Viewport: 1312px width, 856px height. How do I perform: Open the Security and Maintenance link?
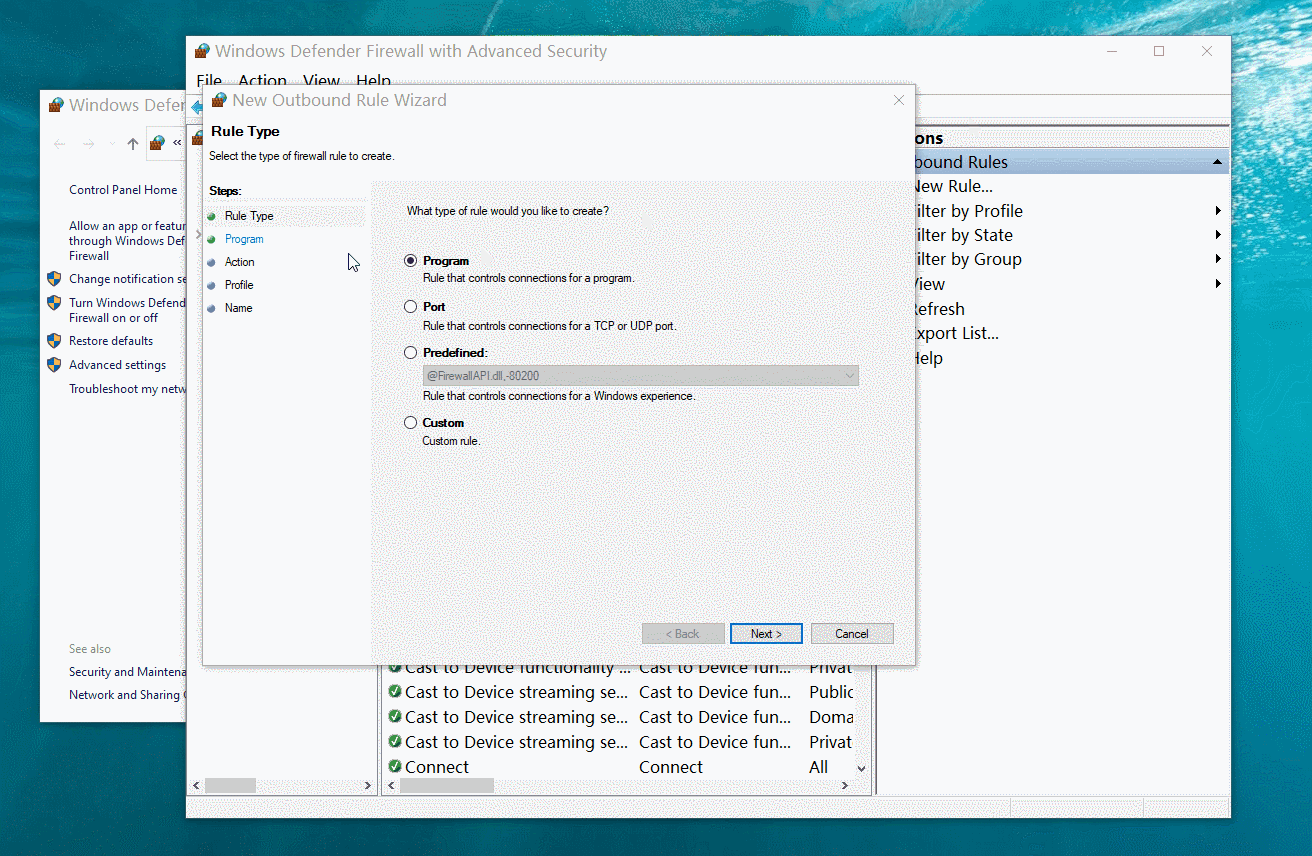(128, 672)
